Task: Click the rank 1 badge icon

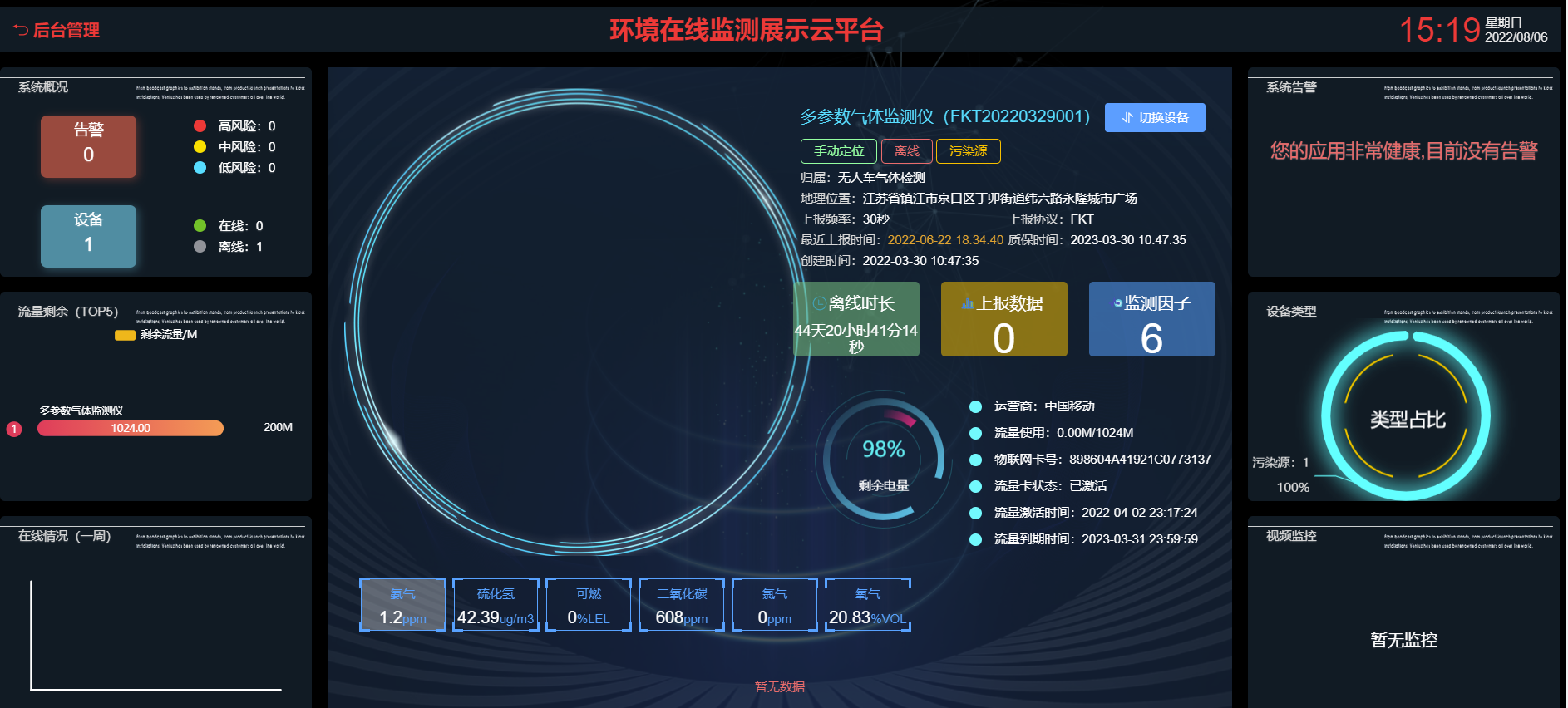Action: (x=14, y=429)
